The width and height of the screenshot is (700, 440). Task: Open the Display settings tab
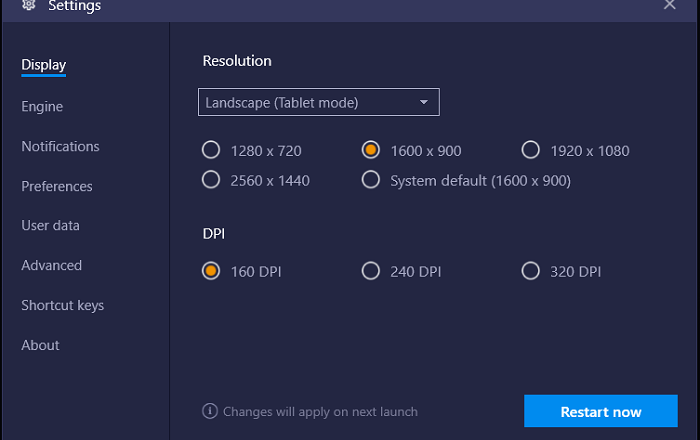click(44, 66)
